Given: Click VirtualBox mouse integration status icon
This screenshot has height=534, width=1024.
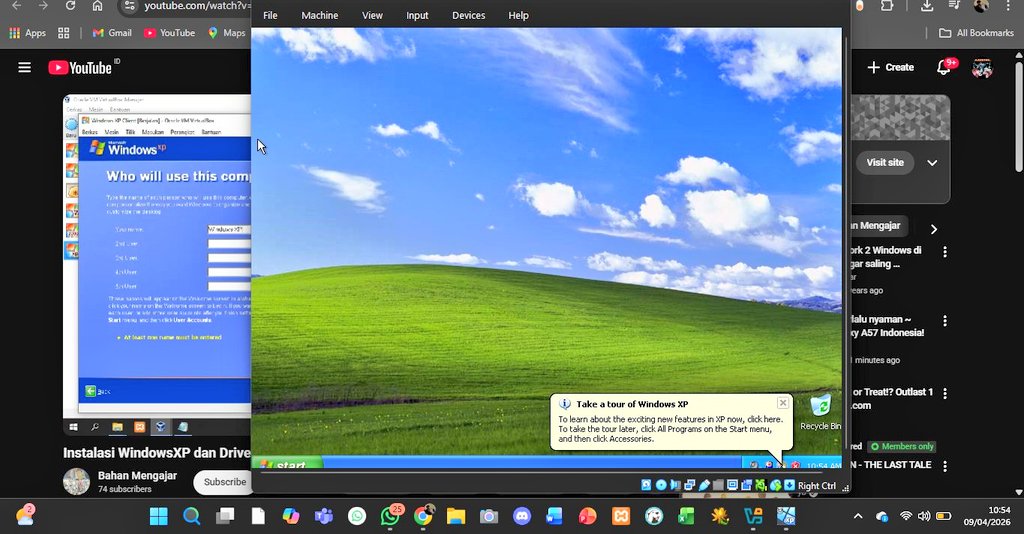Looking at the screenshot, I should [776, 485].
